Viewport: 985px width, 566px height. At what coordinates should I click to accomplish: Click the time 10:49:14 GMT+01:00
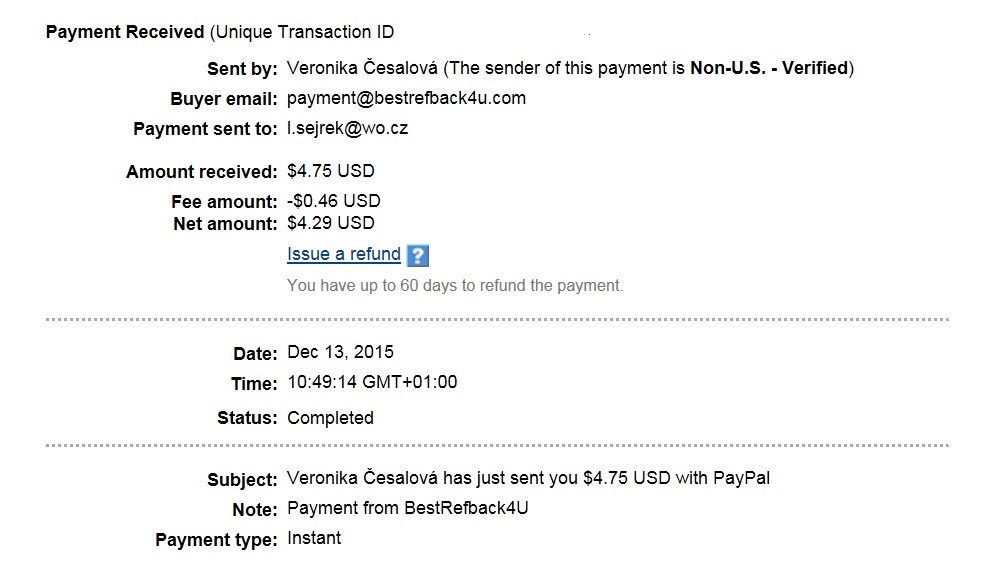click(372, 382)
